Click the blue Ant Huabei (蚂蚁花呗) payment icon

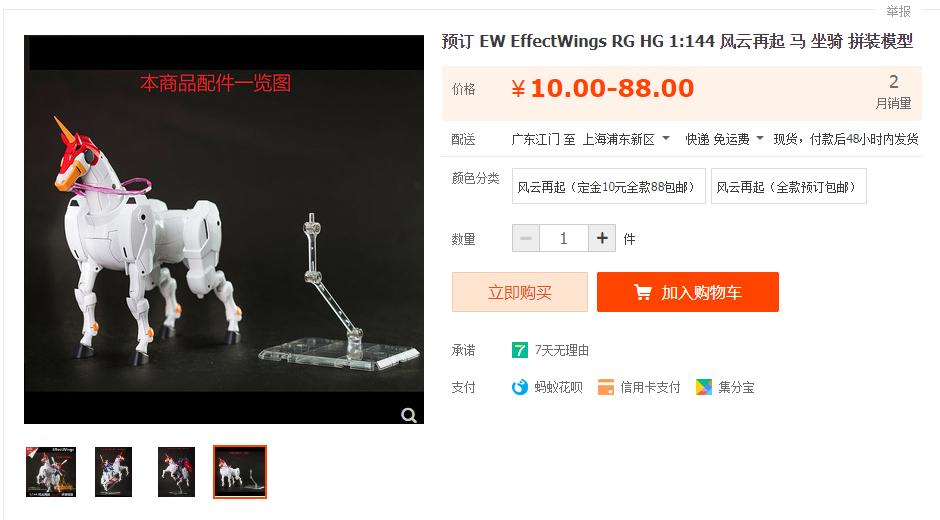click(x=520, y=387)
